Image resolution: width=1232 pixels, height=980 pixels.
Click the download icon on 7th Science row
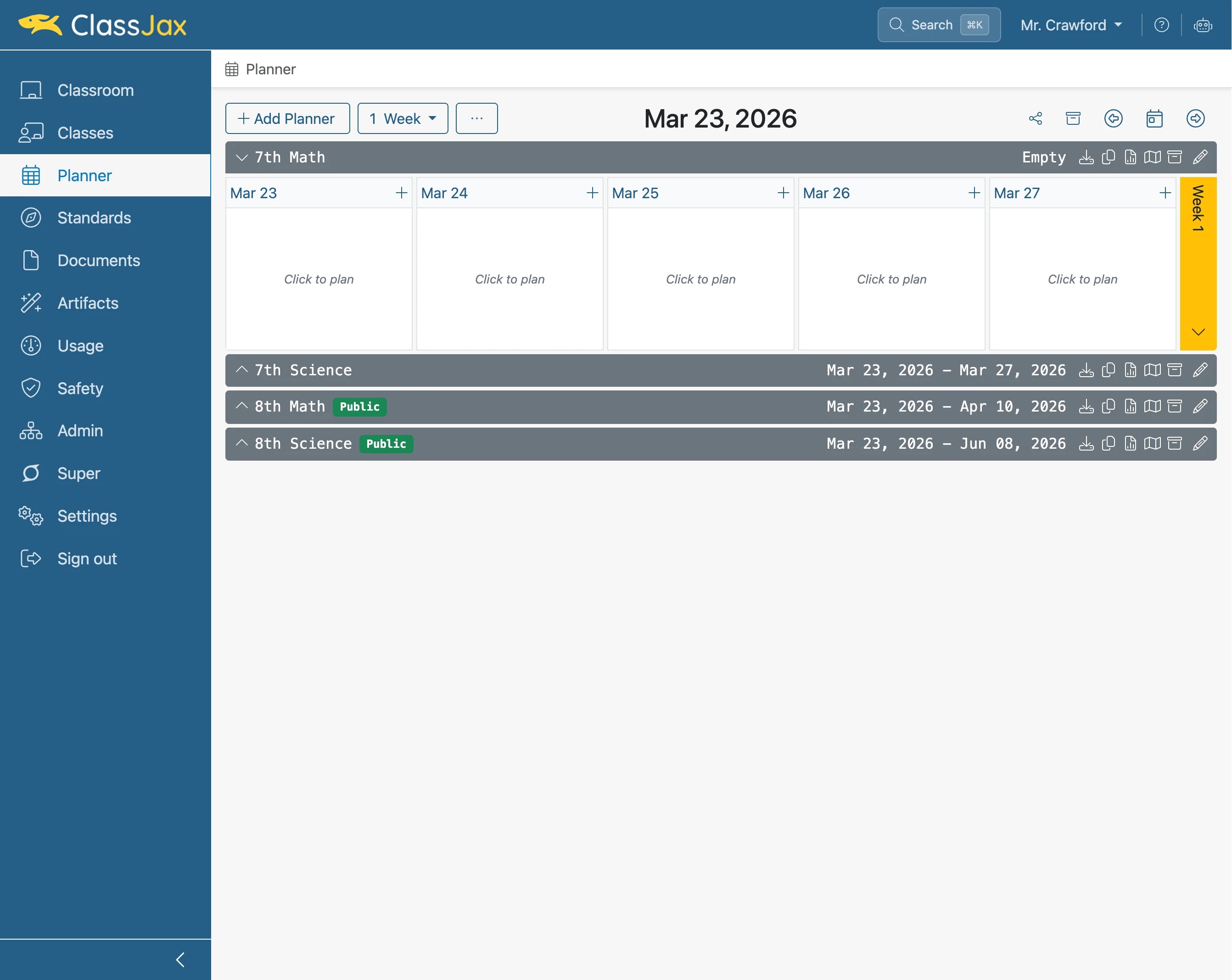(x=1086, y=370)
